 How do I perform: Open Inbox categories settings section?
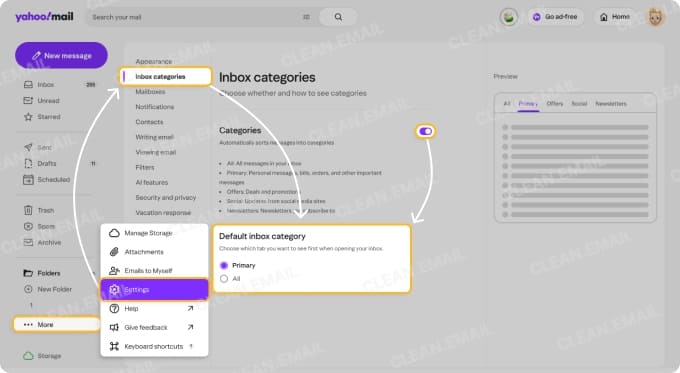click(x=166, y=77)
